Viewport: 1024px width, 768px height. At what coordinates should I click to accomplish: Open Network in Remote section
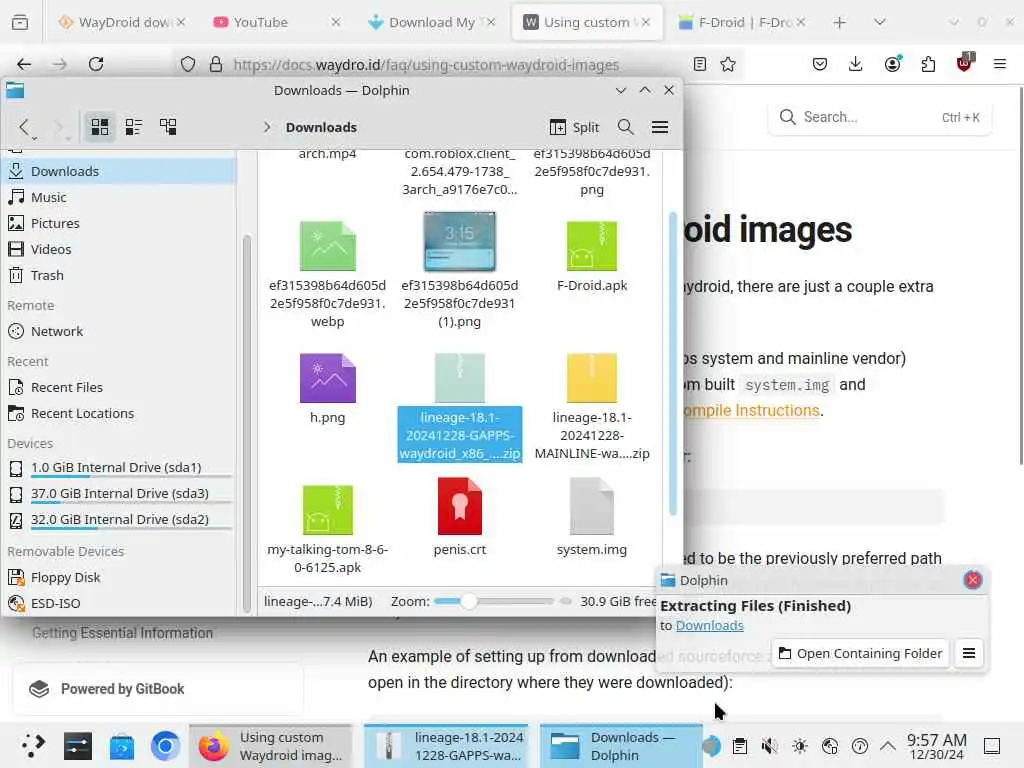pos(120,331)
